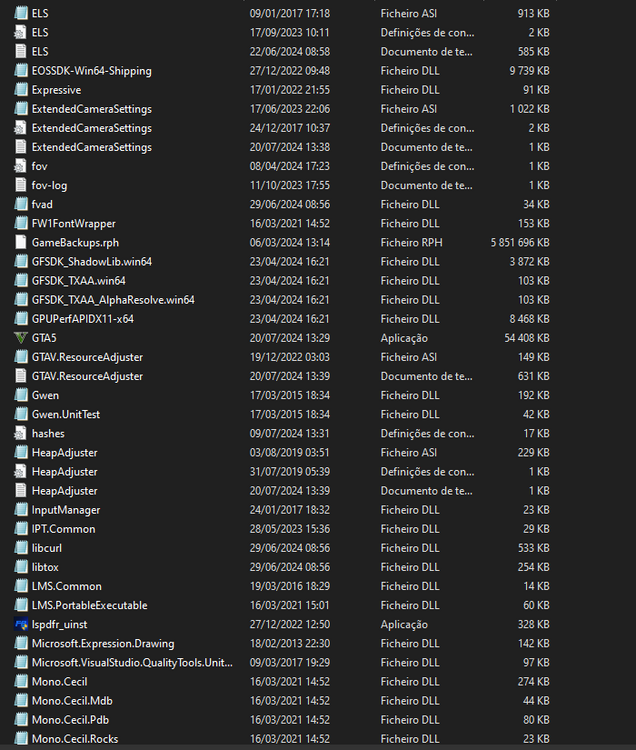Click the lspdfr_uinst application icon
Screen dimensions: 636x750
(x=21, y=624)
